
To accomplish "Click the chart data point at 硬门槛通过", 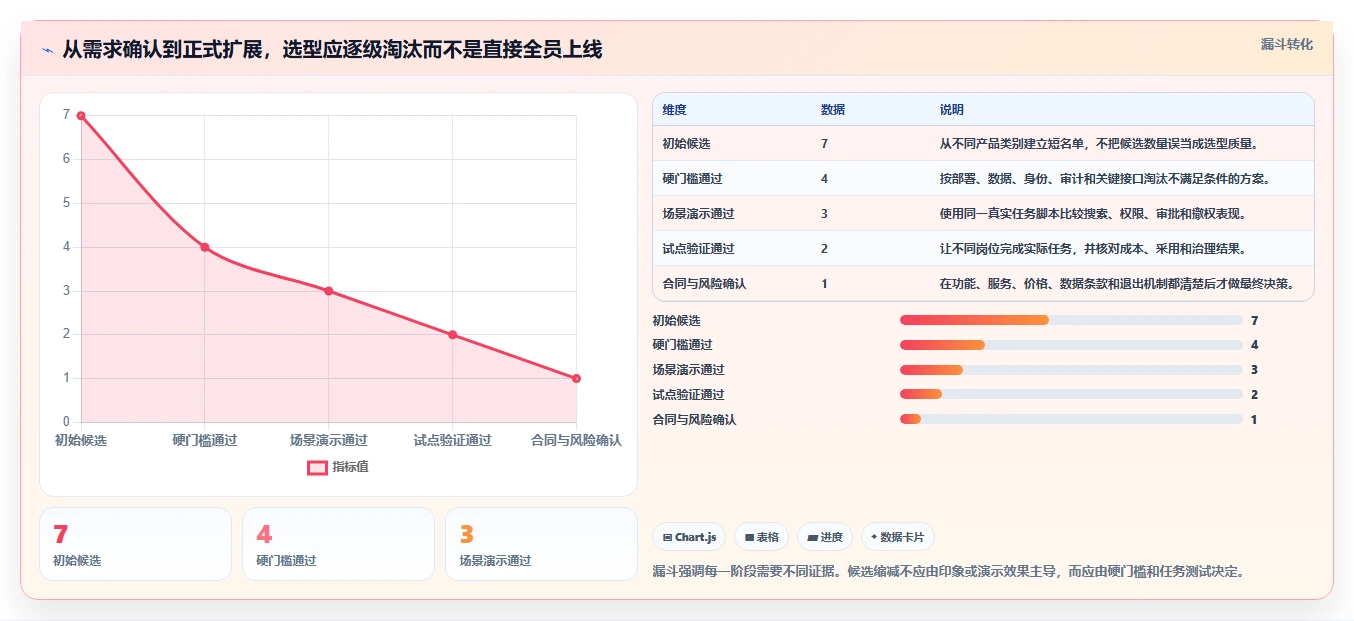I will [x=205, y=247].
